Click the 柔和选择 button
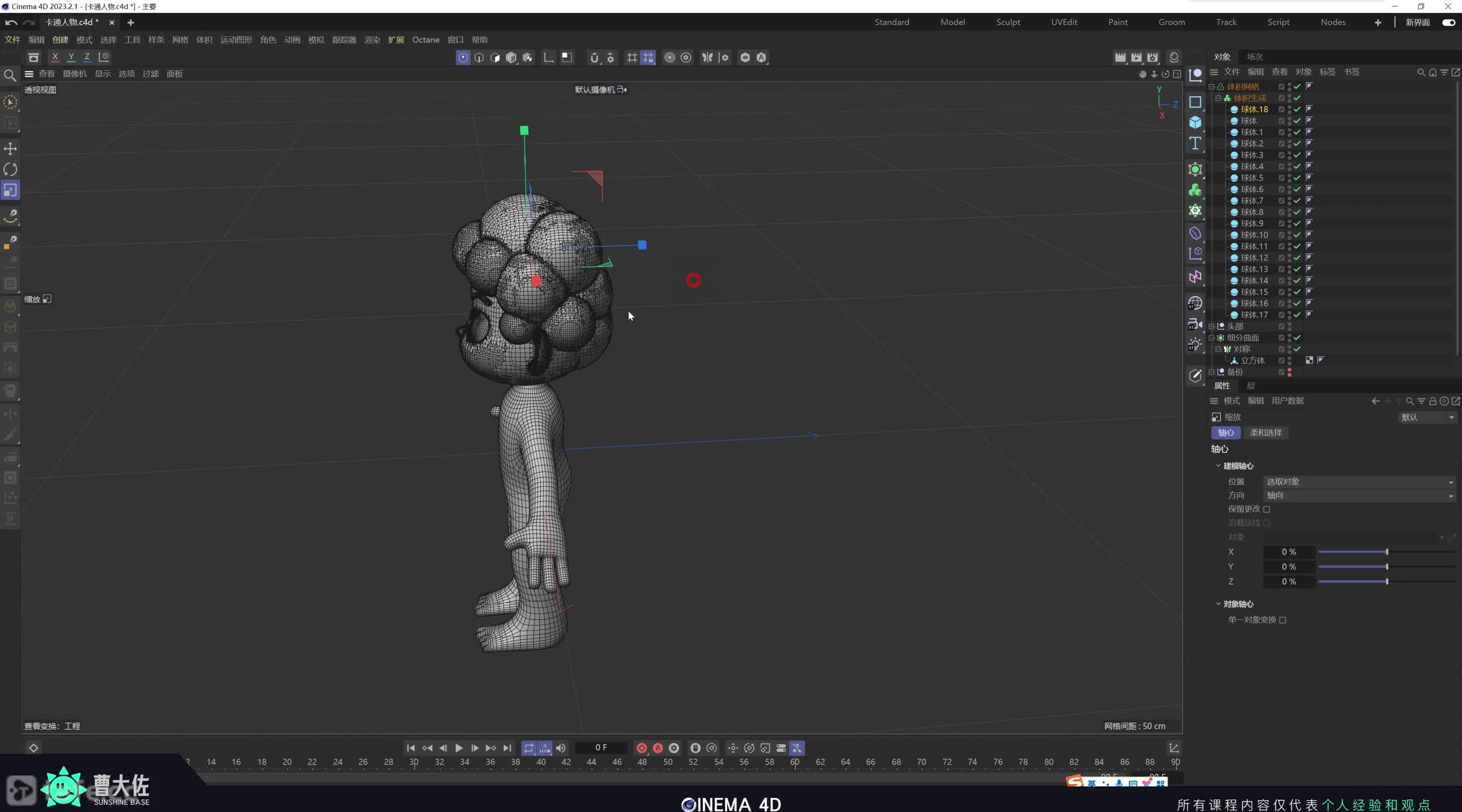This screenshot has width=1462, height=812. click(x=1266, y=433)
